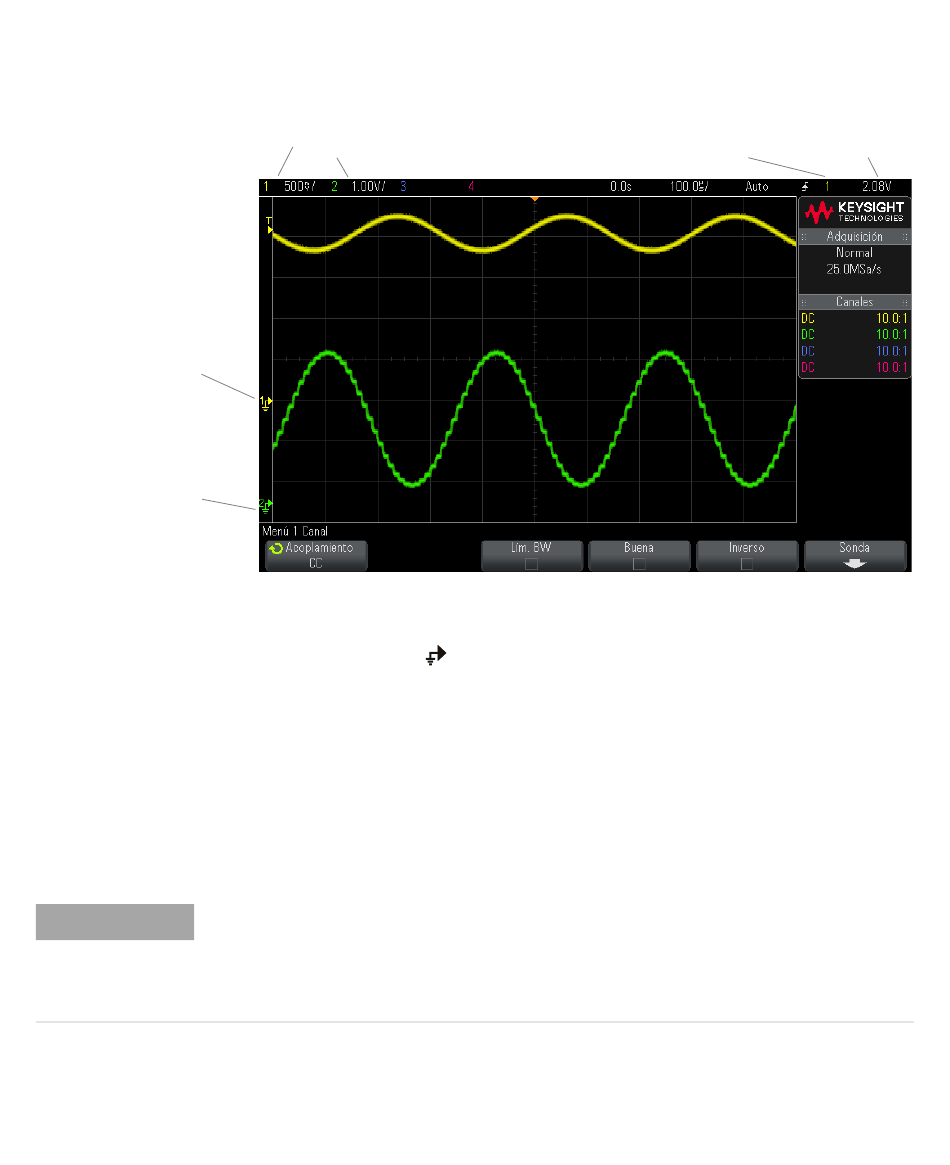
Task: Click the pink 10.0:1 probe ratio
Action: (891, 367)
